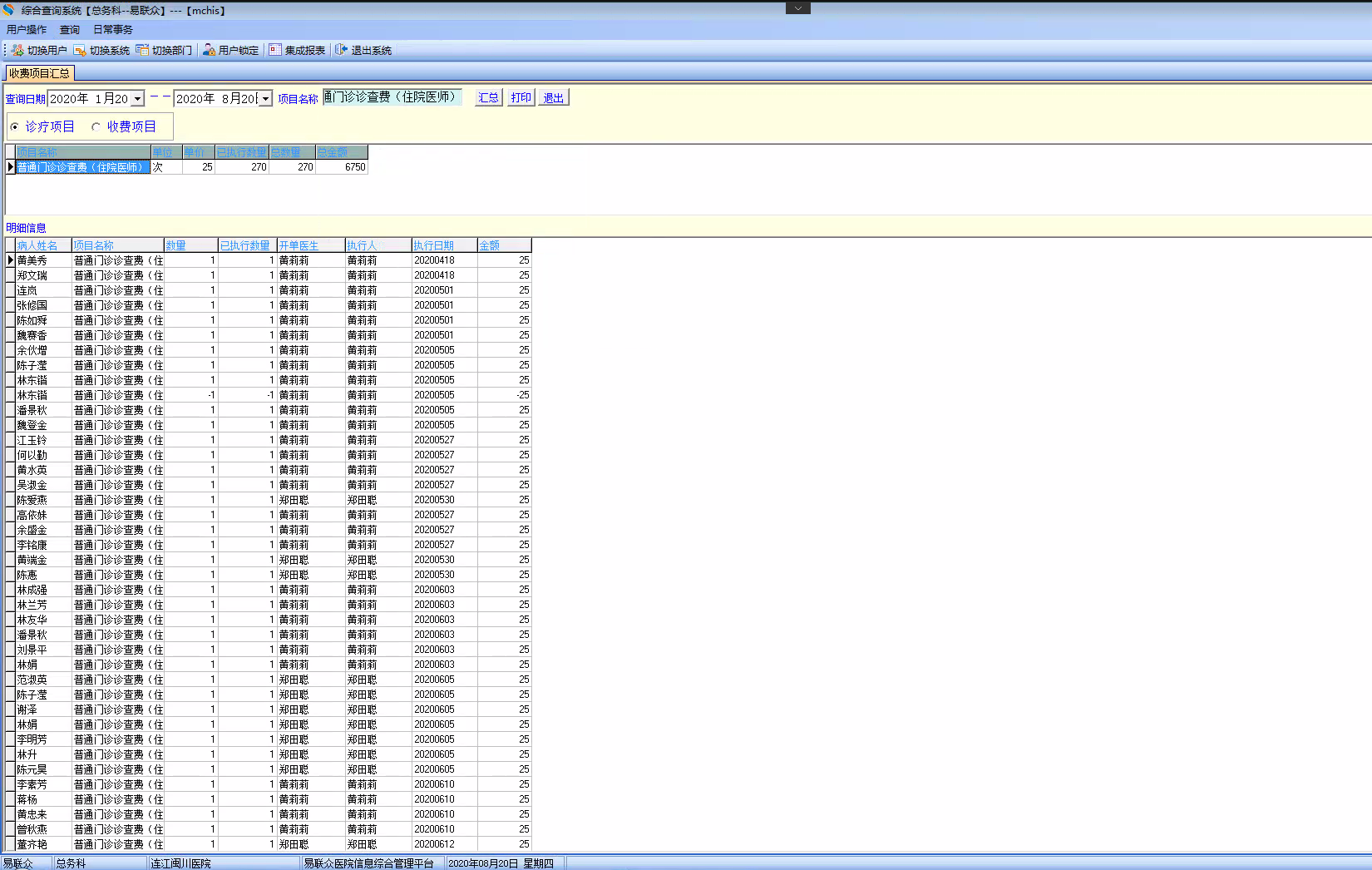This screenshot has height=870, width=1372.
Task: Click the 退出 button beside 打印
Action: [554, 97]
